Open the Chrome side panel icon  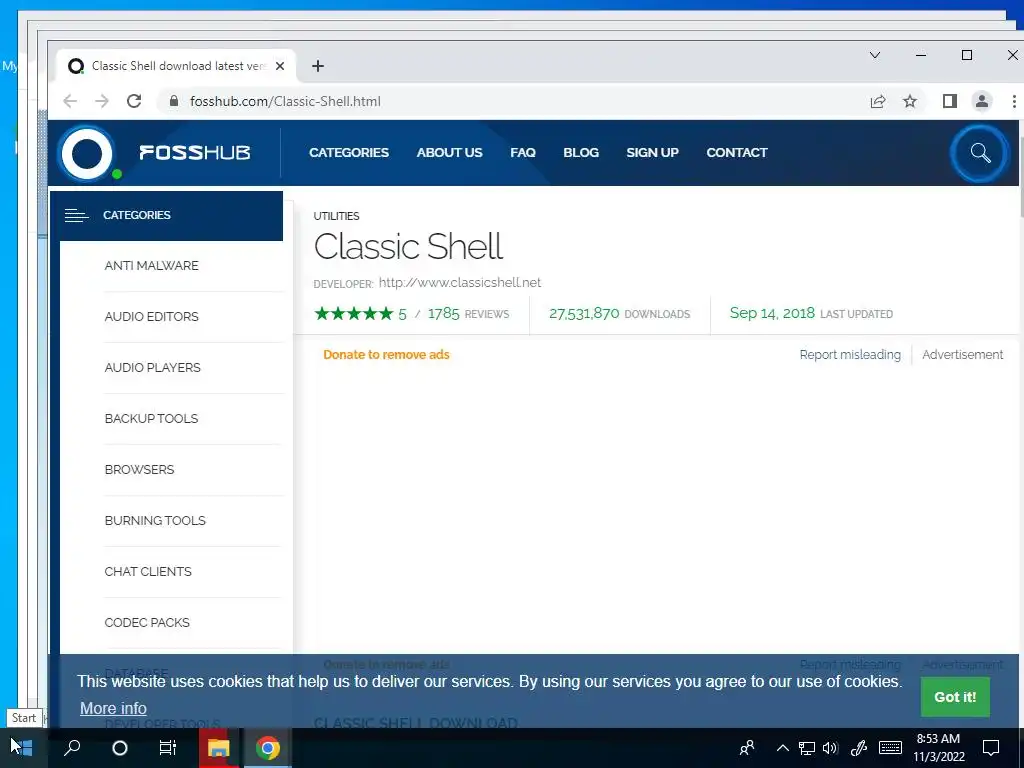coord(950,101)
